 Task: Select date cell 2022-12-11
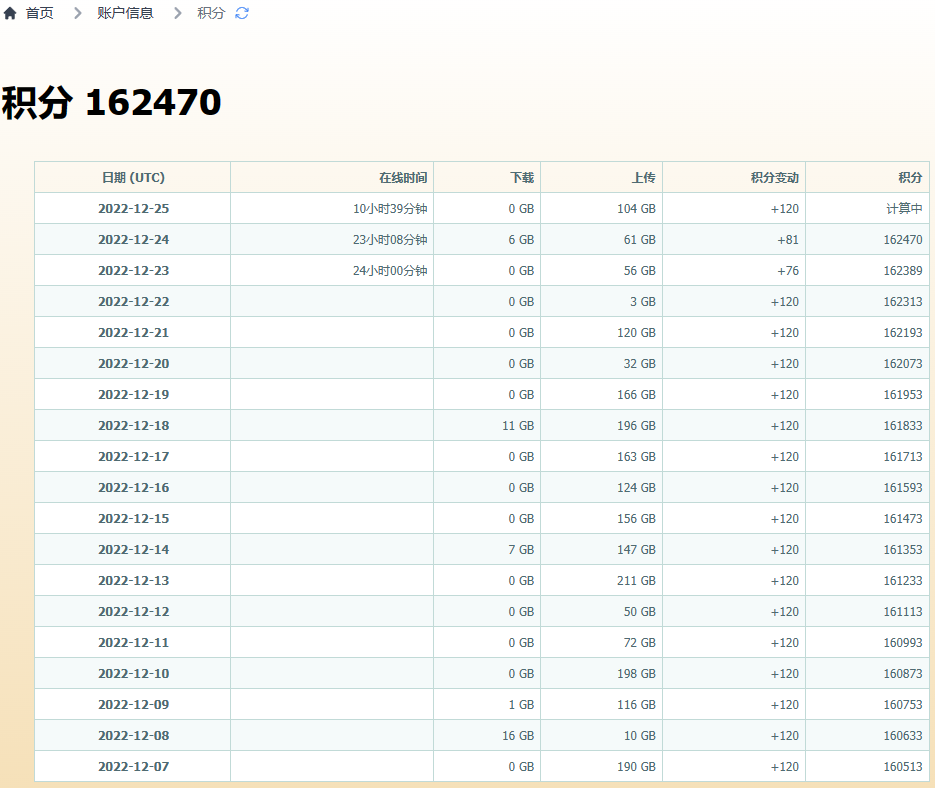(134, 643)
